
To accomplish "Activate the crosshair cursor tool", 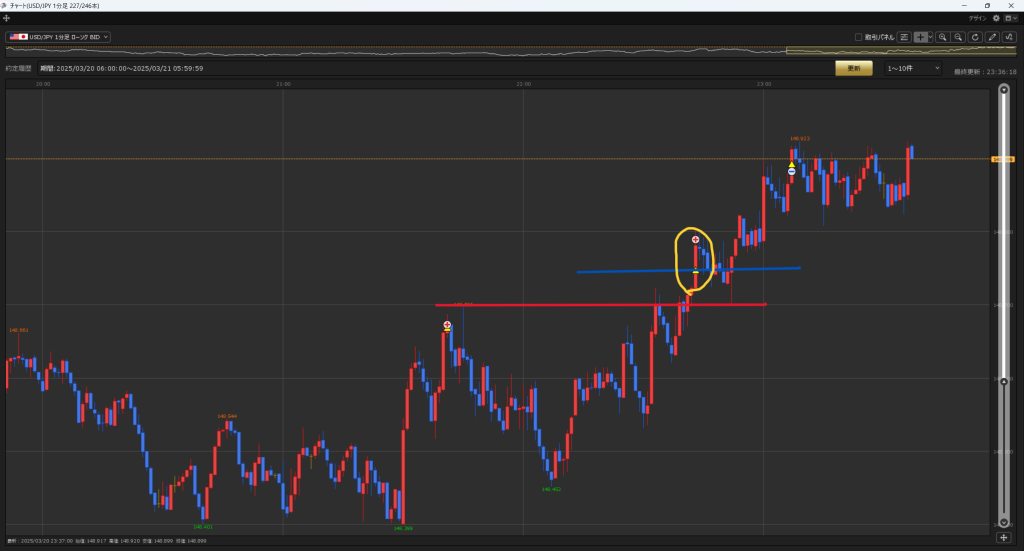I will [920, 37].
